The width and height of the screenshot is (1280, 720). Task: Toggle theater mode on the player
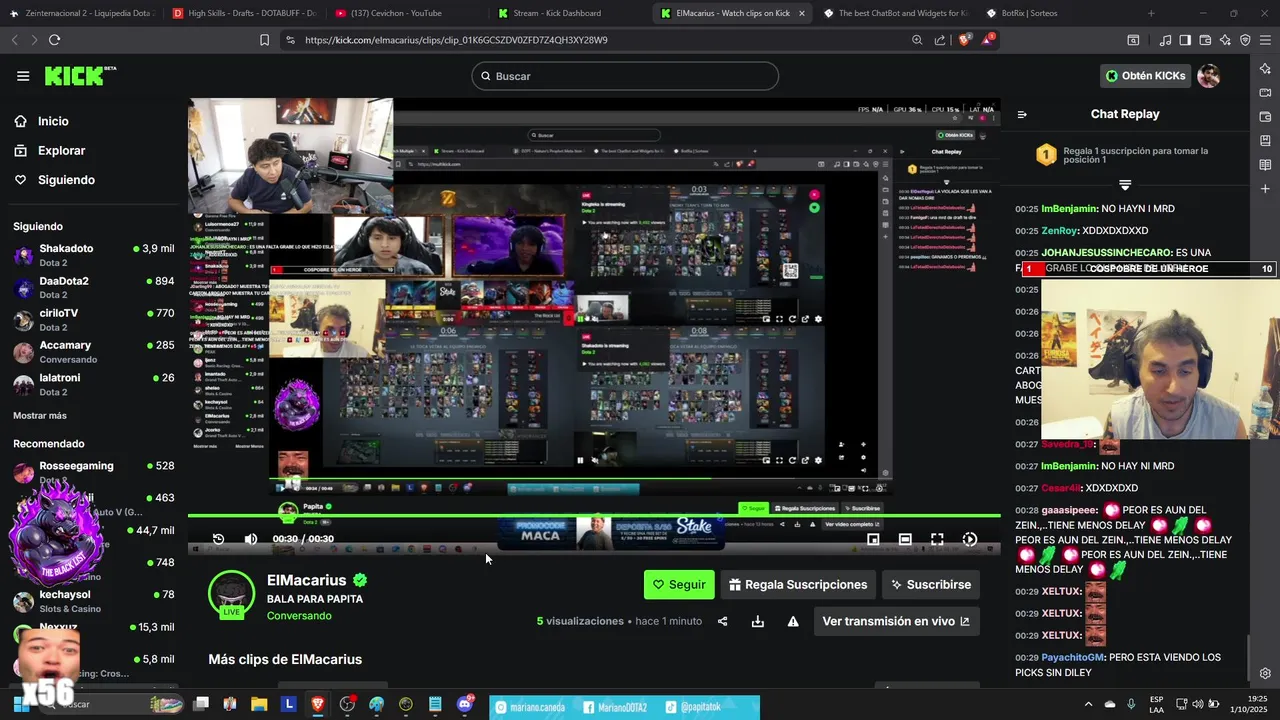[905, 539]
